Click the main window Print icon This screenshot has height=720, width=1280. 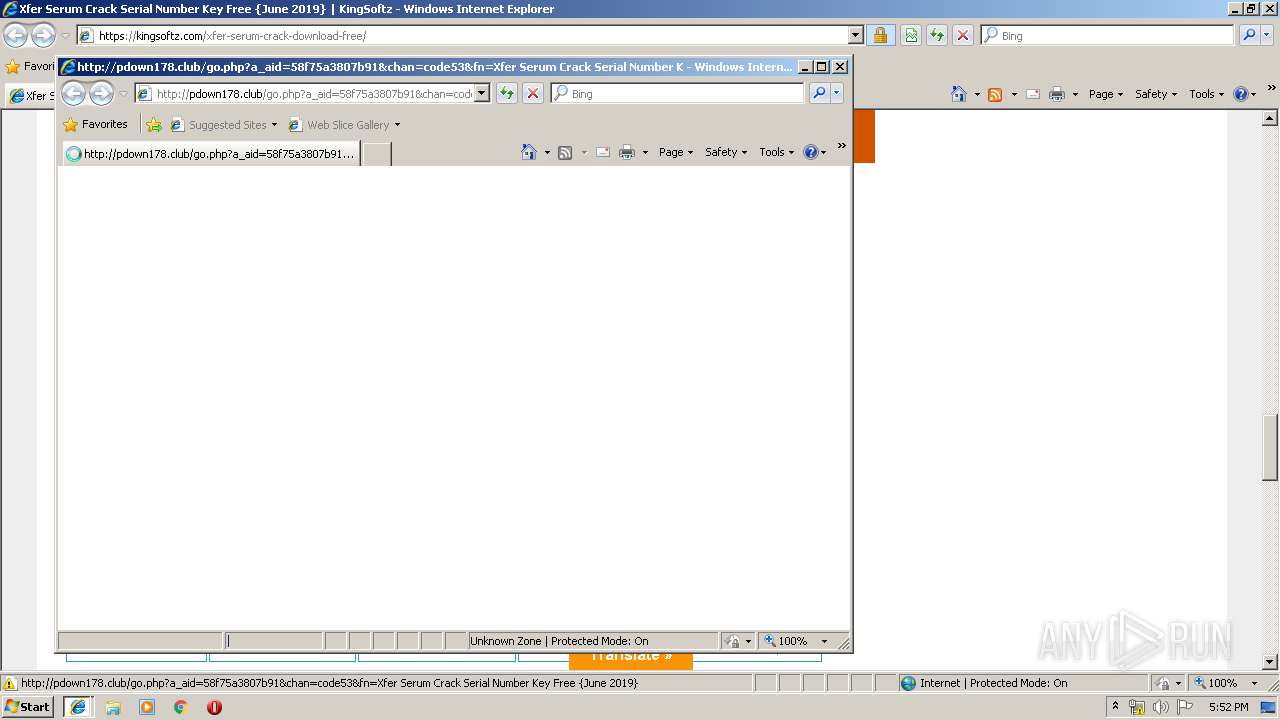tap(1057, 94)
